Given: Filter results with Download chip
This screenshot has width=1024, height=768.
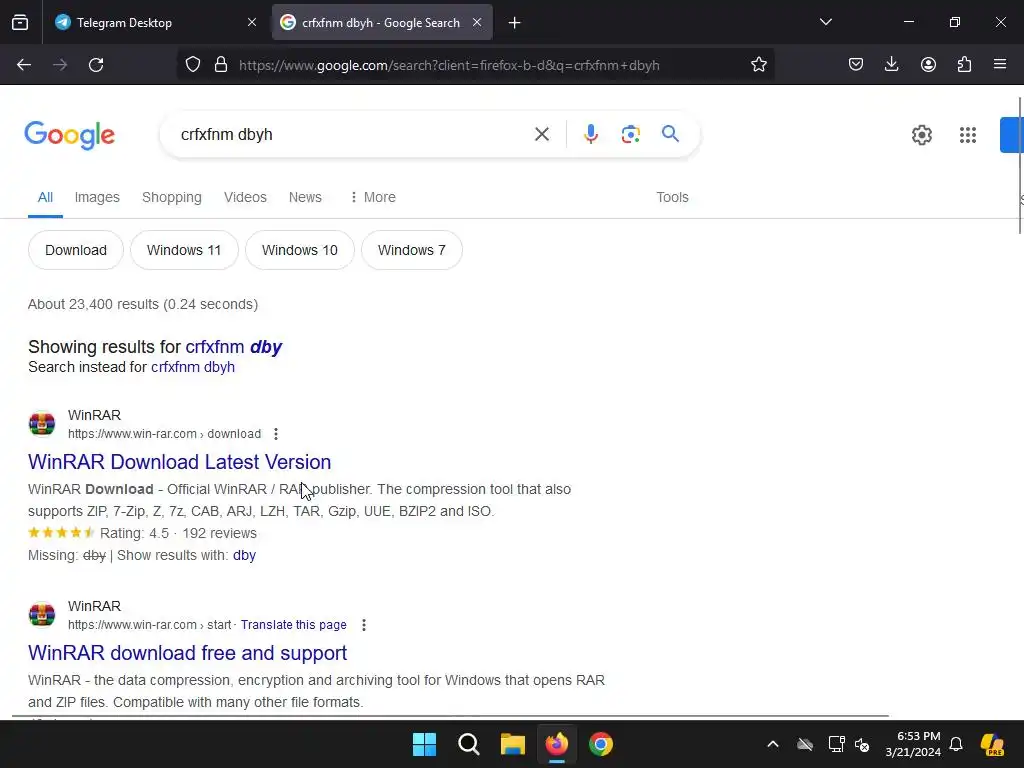Looking at the screenshot, I should click(76, 250).
